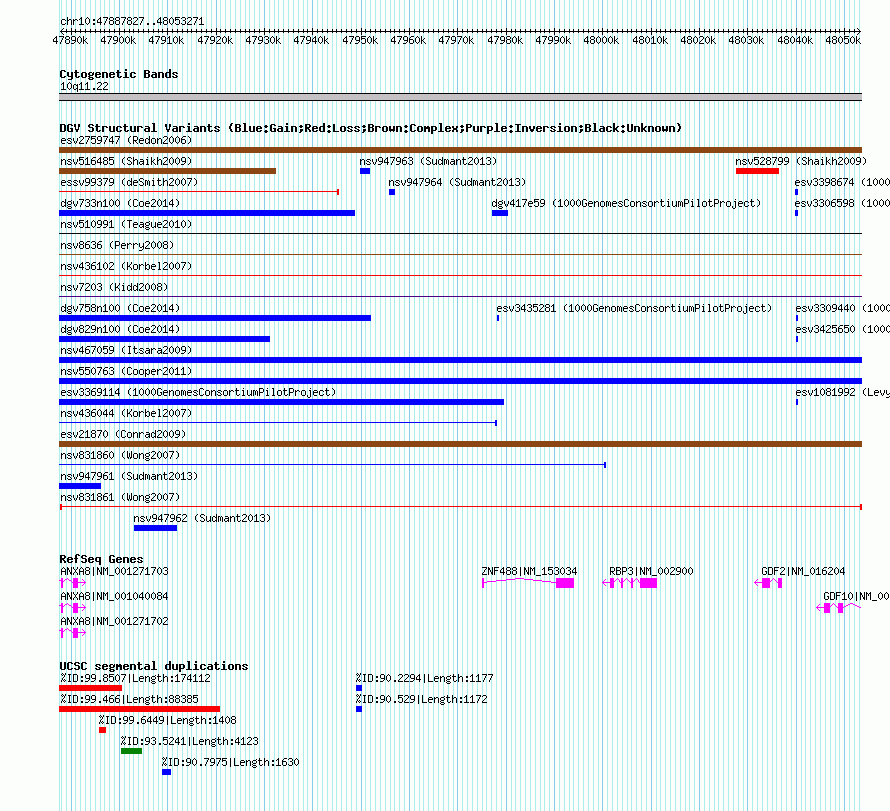Click the nsv7203 (Kidd2008) label
The image size is (890, 811).
tap(114, 287)
